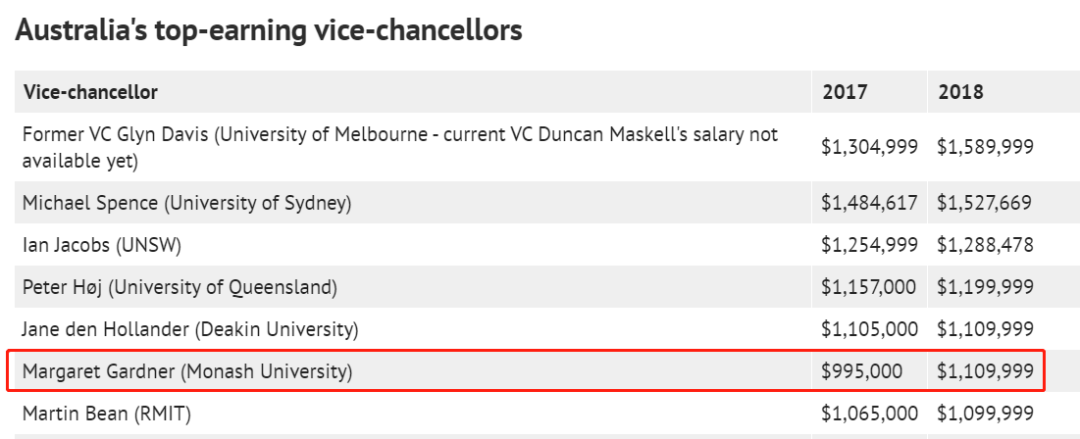Click the Ian Jacobs (UNSW) name cell
The image size is (1080, 439).
[102, 245]
